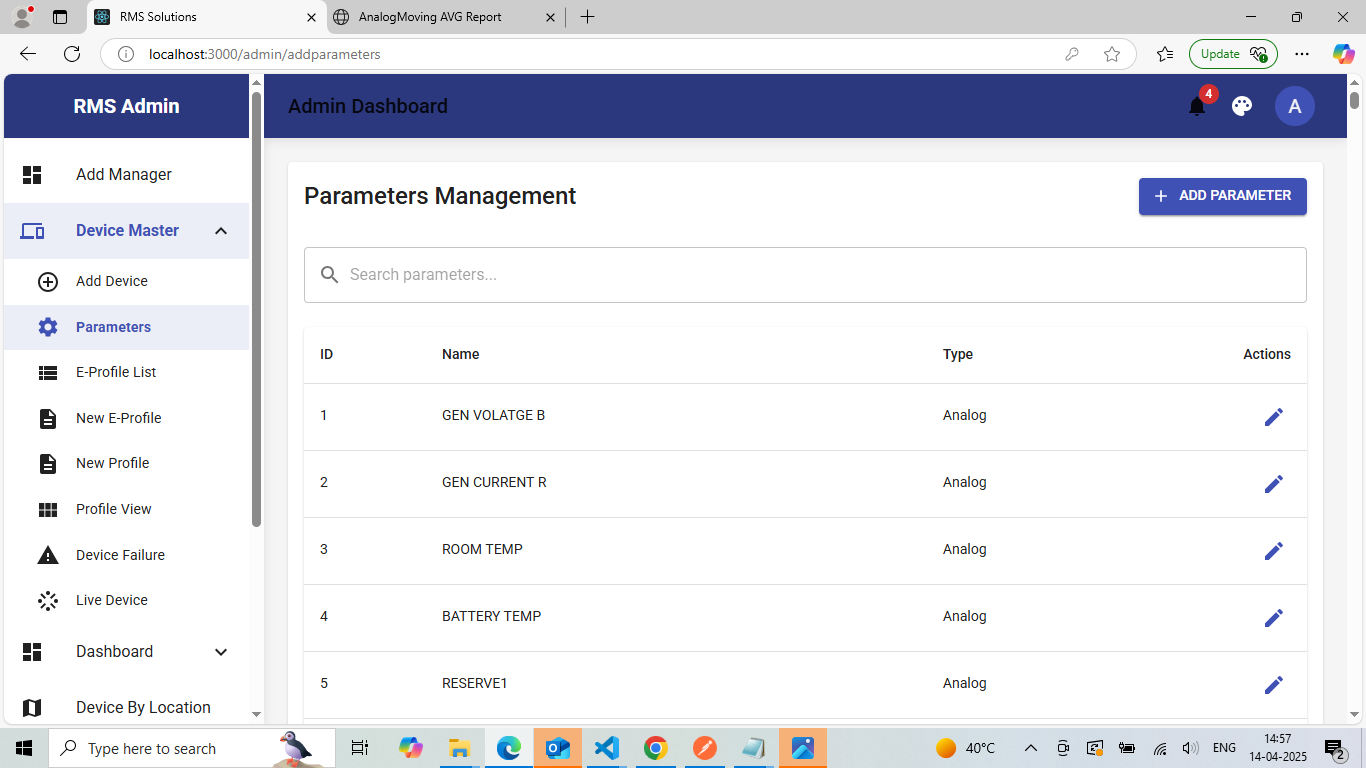Open the notifications bell icon

(x=1197, y=106)
